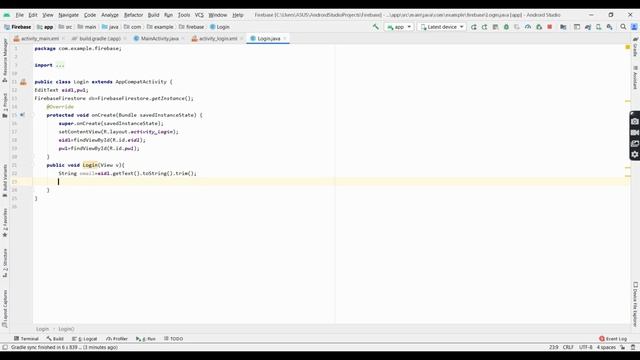640x360 pixels.
Task: Toggle the Structure sidebar panel
Action: 5,263
